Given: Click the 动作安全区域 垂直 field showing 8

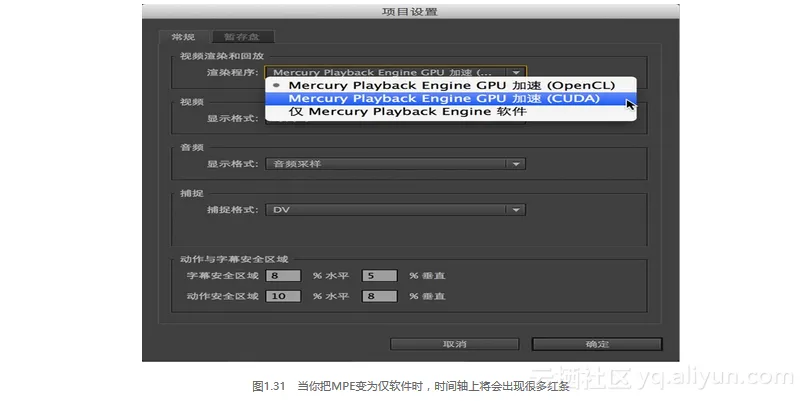Looking at the screenshot, I should pyautogui.click(x=379, y=296).
